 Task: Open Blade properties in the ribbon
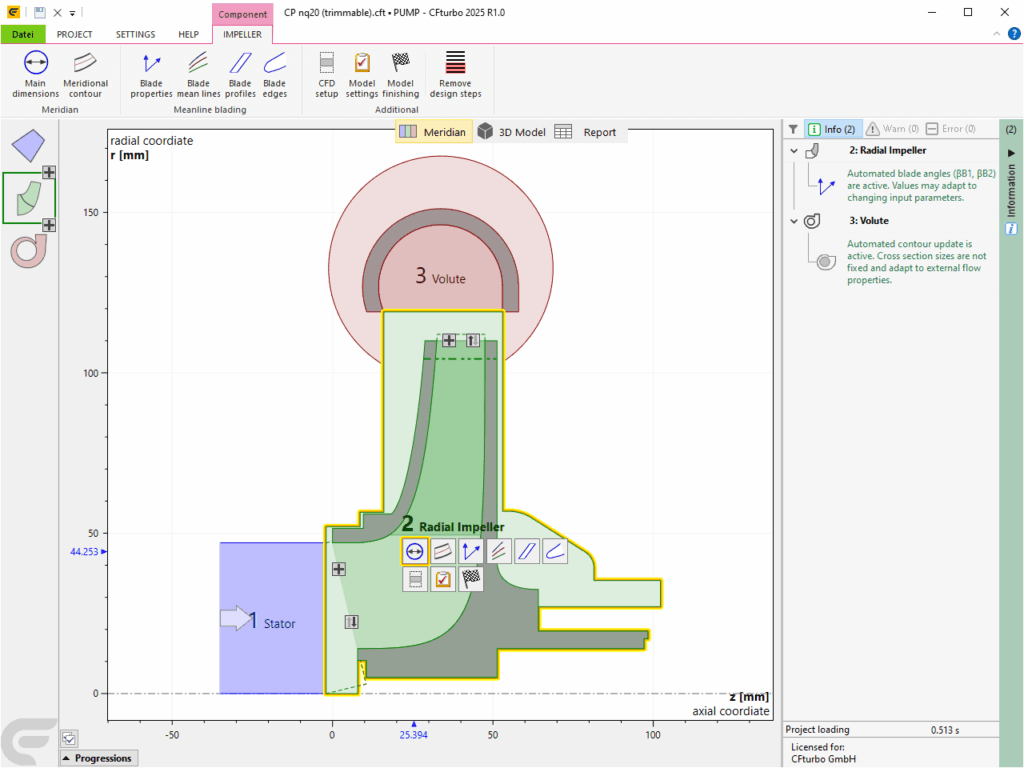151,74
